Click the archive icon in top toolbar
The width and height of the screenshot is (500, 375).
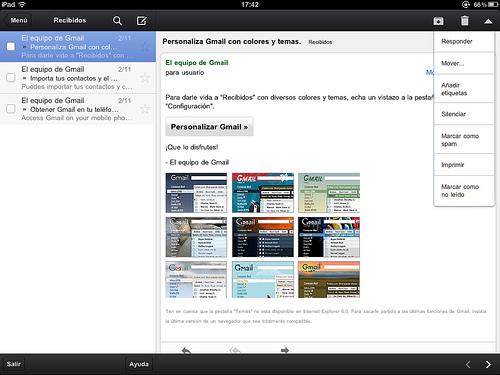point(438,21)
